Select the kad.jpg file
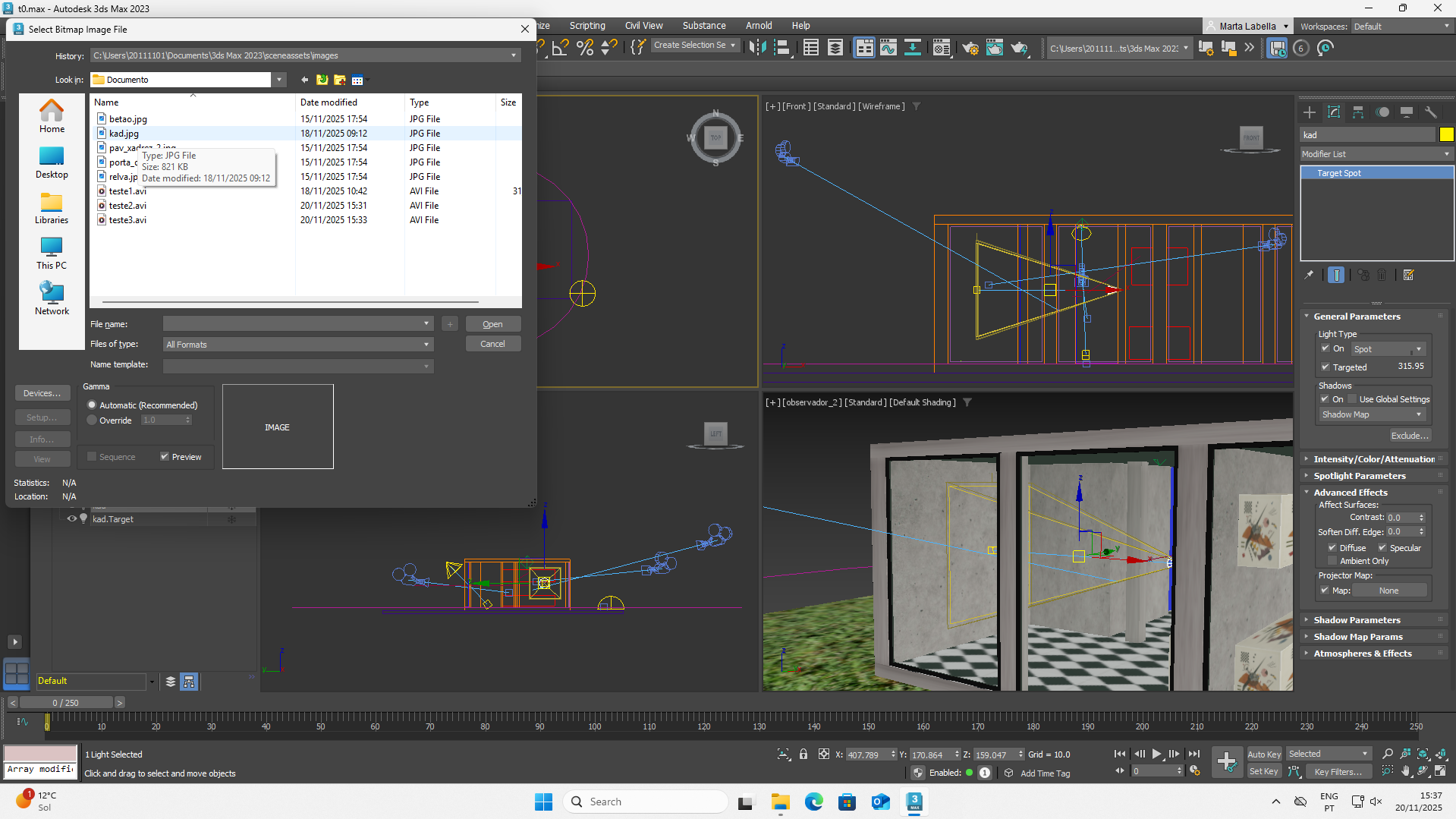This screenshot has height=819, width=1456. point(124,134)
